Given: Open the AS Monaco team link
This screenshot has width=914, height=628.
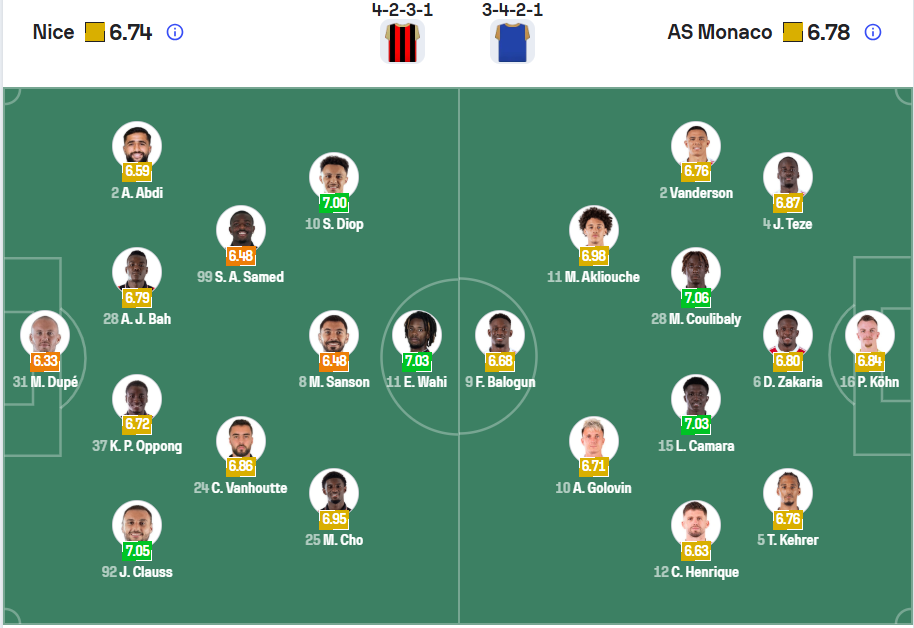Looking at the screenshot, I should (x=719, y=32).
